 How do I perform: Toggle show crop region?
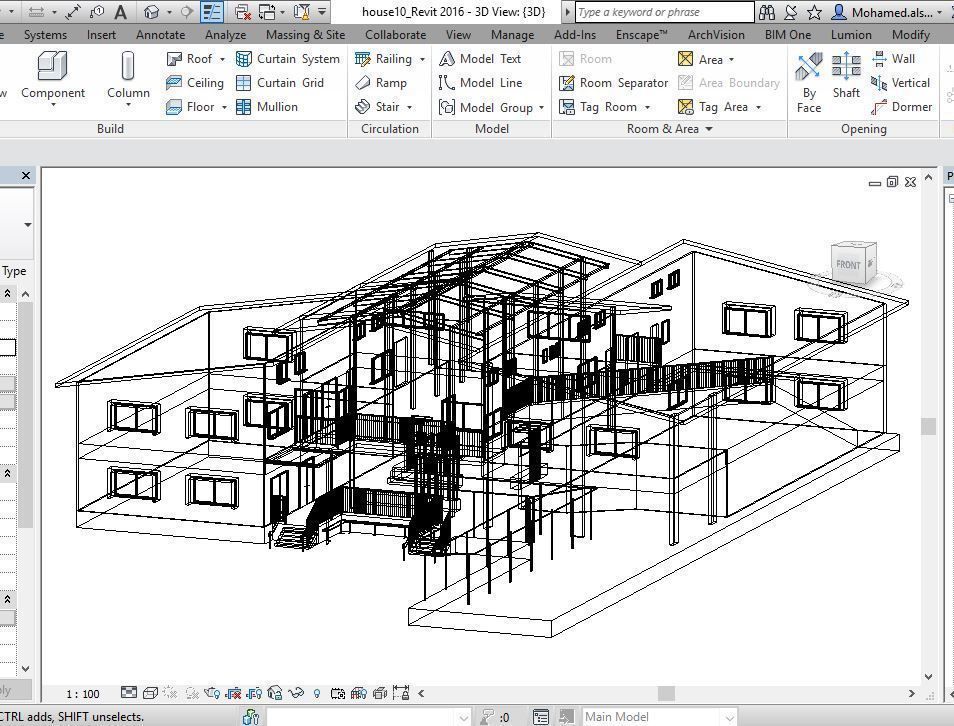(x=254, y=693)
